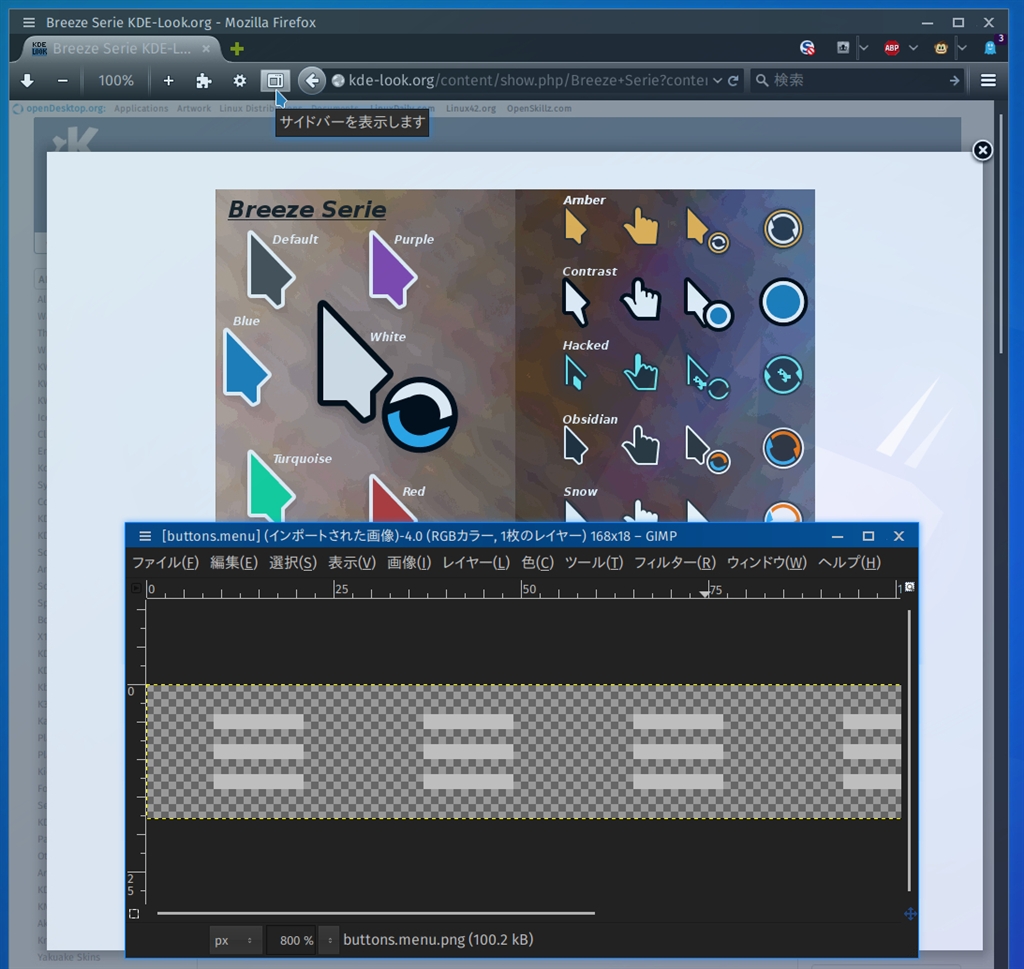Click the Linux42.org link
The image size is (1024, 969).
[x=471, y=108]
